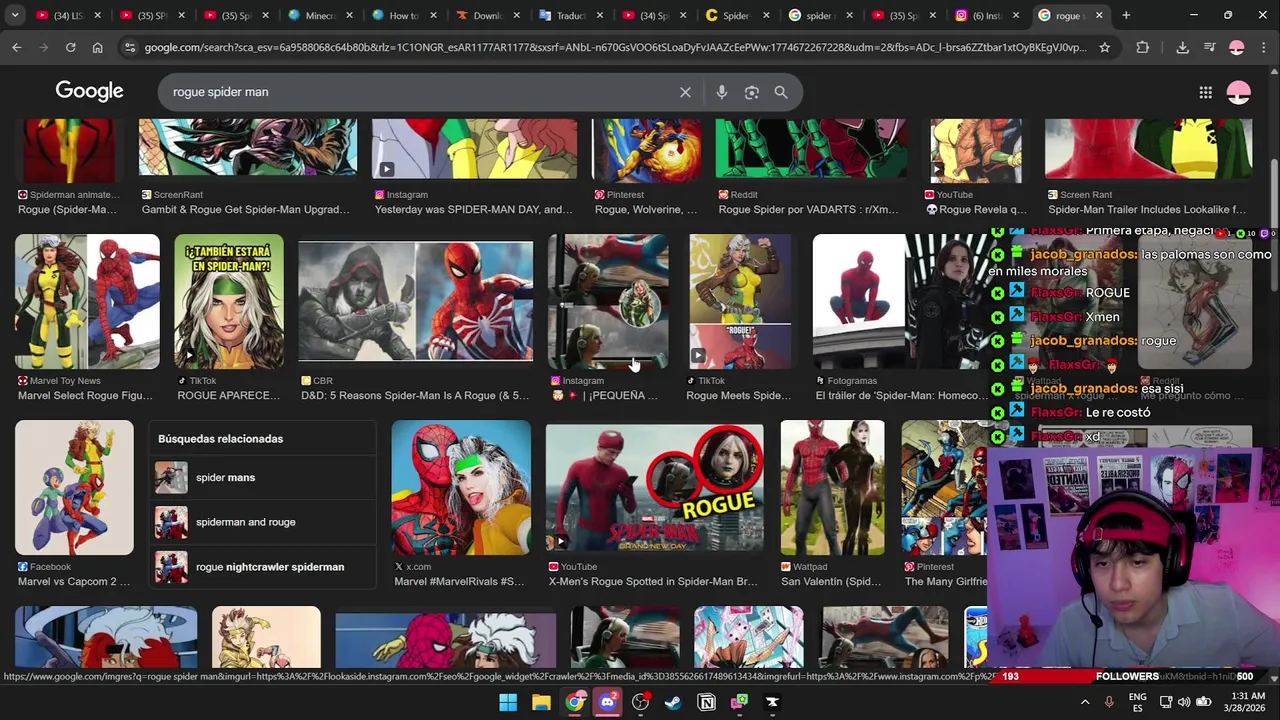Open the Instagram '¡PEQUEÑA' image result

(x=608, y=301)
